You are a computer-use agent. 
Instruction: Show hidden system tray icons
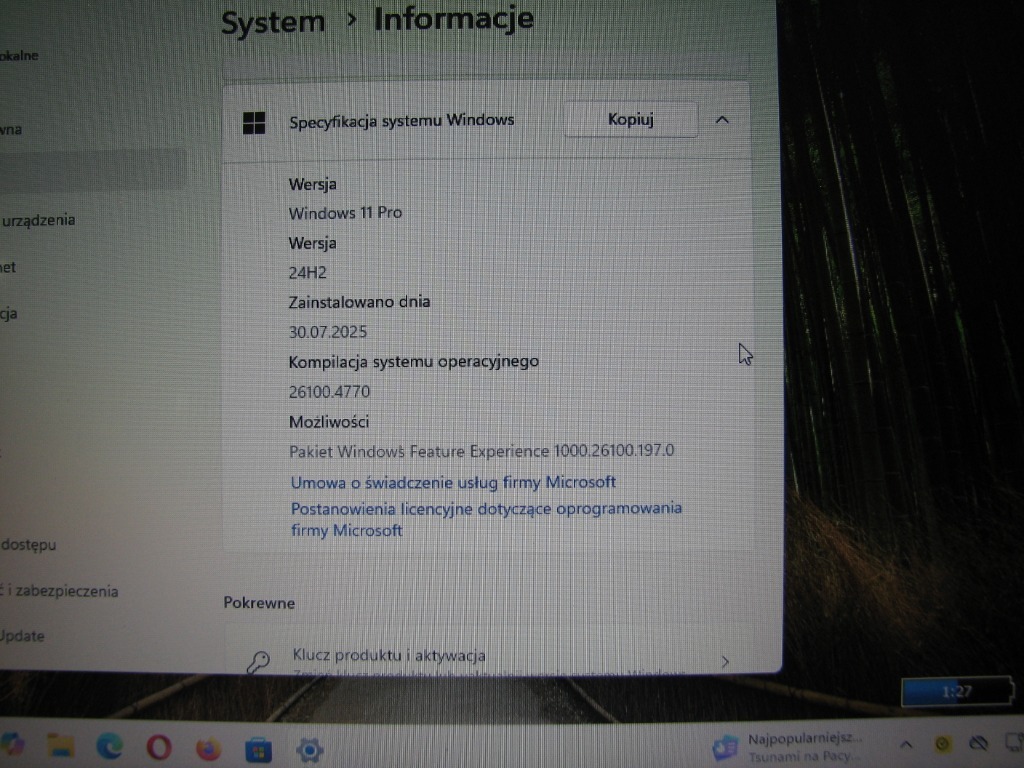click(906, 744)
